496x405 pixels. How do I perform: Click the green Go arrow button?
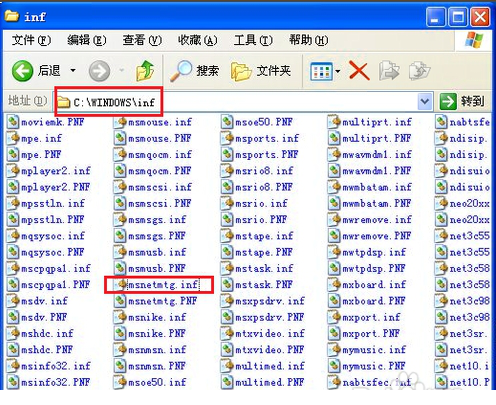(448, 101)
